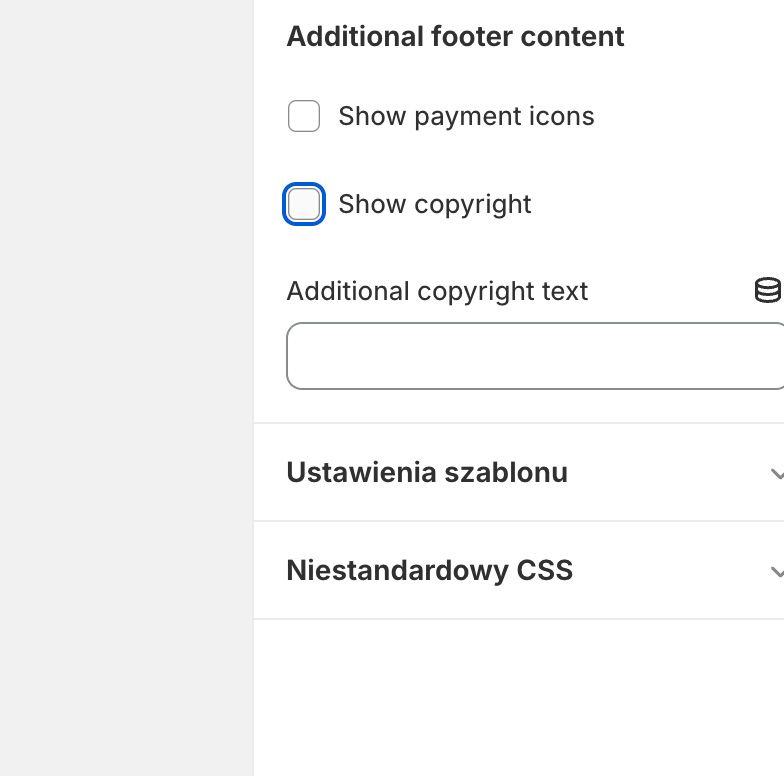The height and width of the screenshot is (776, 784).
Task: Focus the Additional copyright text input box
Action: click(x=535, y=356)
